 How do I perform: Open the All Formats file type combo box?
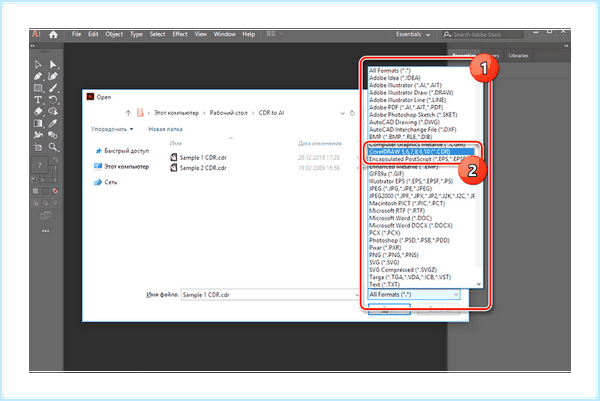point(414,294)
